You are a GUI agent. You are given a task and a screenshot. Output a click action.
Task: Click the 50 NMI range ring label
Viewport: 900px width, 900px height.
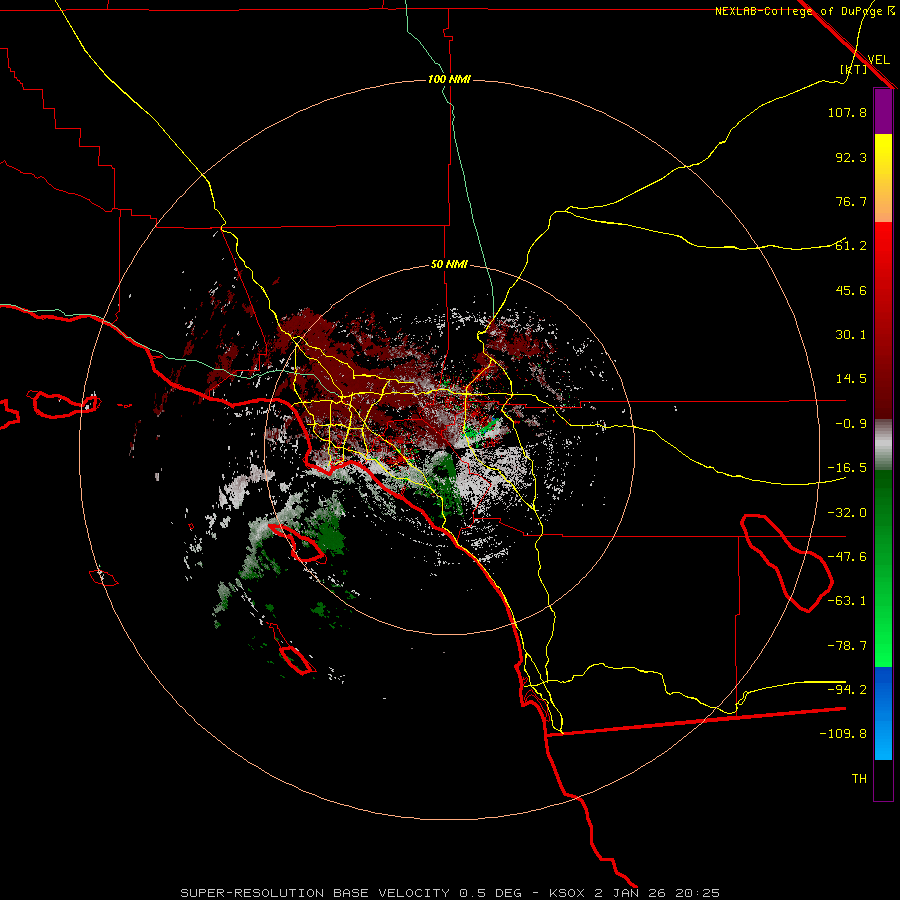point(449,265)
